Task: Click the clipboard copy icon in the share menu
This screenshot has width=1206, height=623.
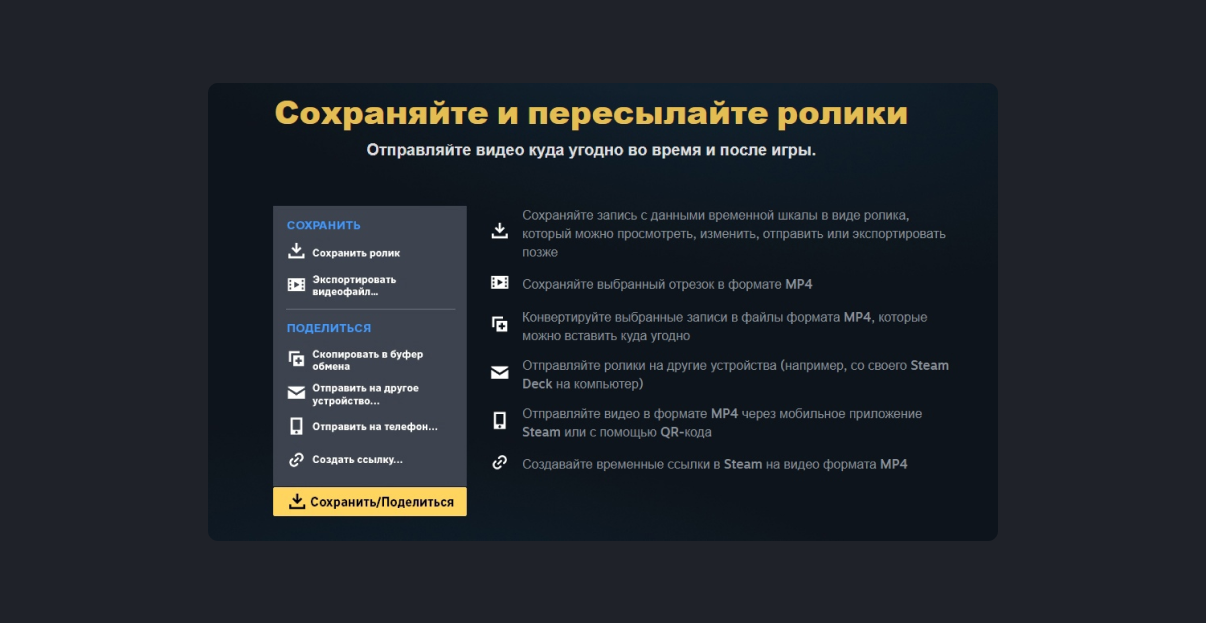Action: point(296,360)
